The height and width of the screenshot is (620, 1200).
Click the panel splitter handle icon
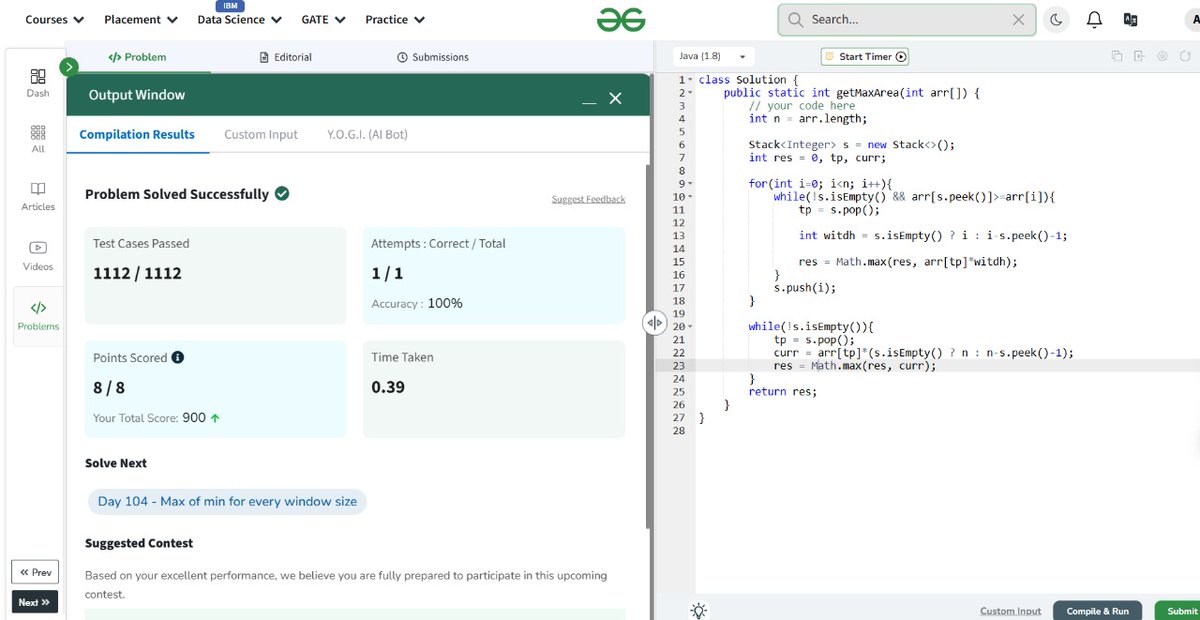(654, 322)
